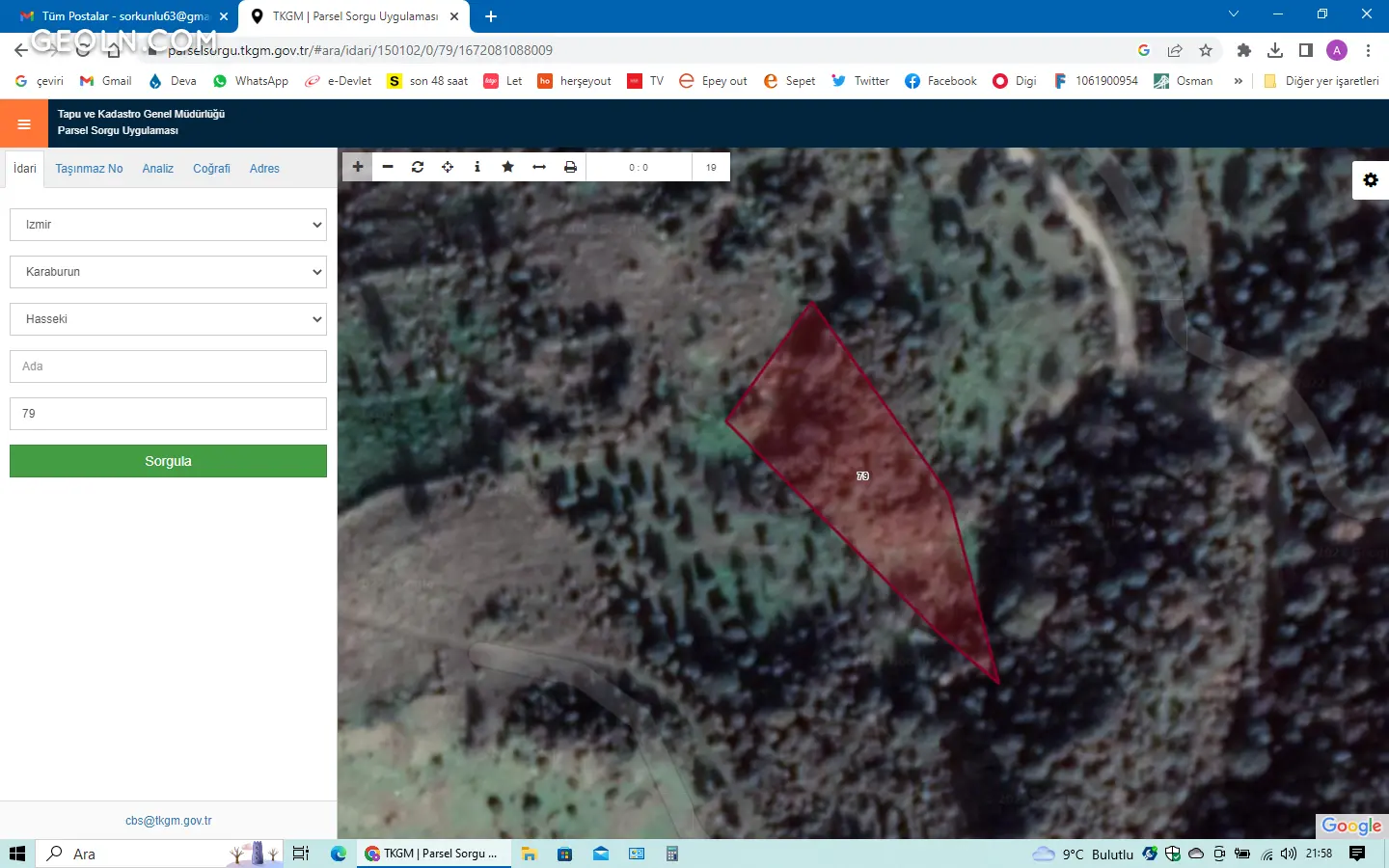Click the cbs@tkgm.gov.tr email link
The height and width of the screenshot is (868, 1389).
pos(168,821)
